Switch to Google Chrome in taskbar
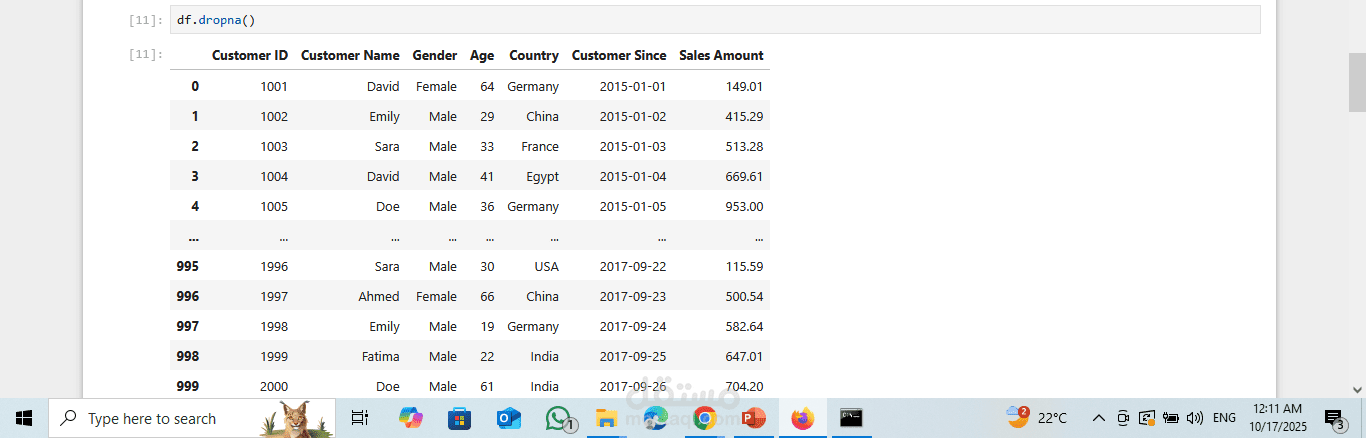Image resolution: width=1366 pixels, height=438 pixels. point(704,418)
